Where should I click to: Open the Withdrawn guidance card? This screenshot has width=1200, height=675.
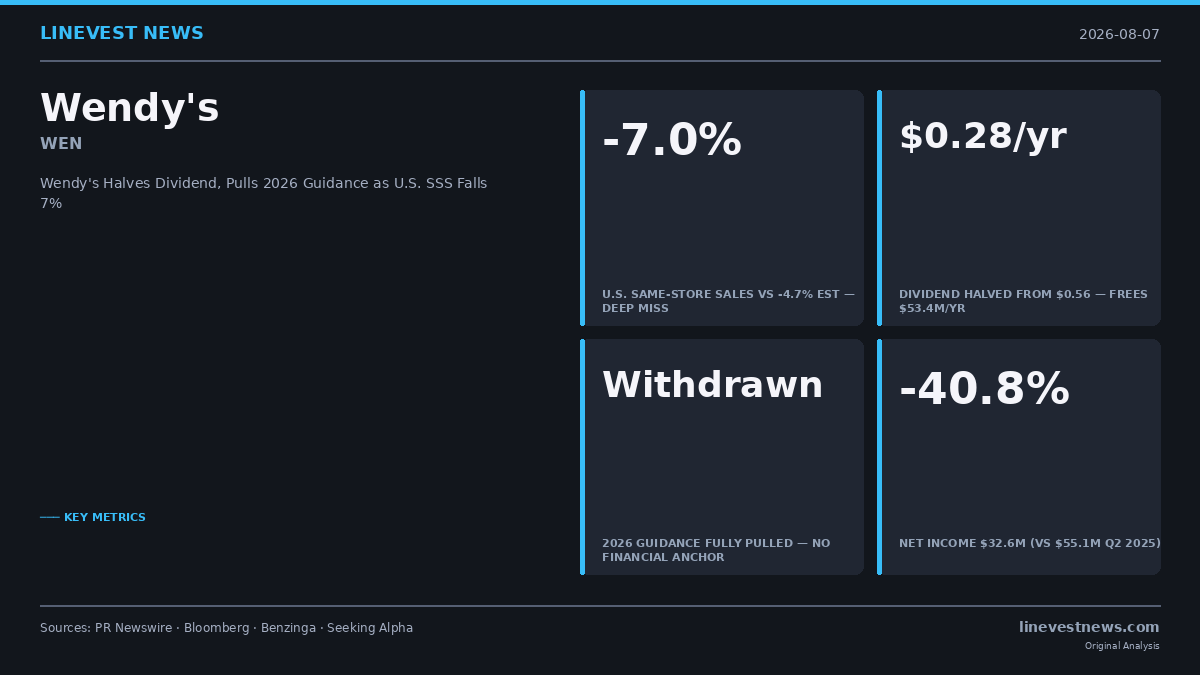point(722,457)
